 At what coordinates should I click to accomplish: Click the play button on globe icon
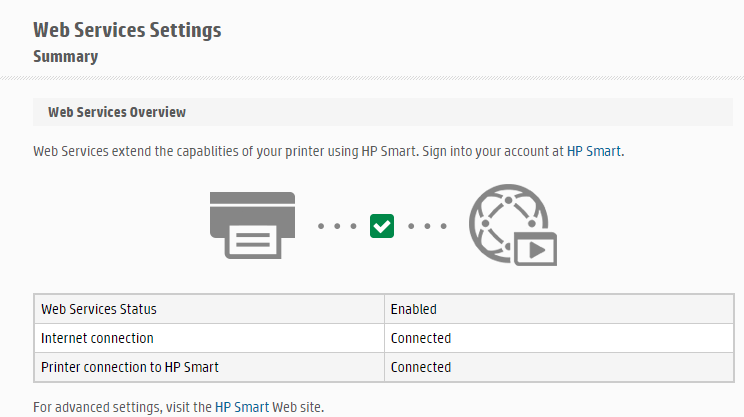[x=536, y=249]
